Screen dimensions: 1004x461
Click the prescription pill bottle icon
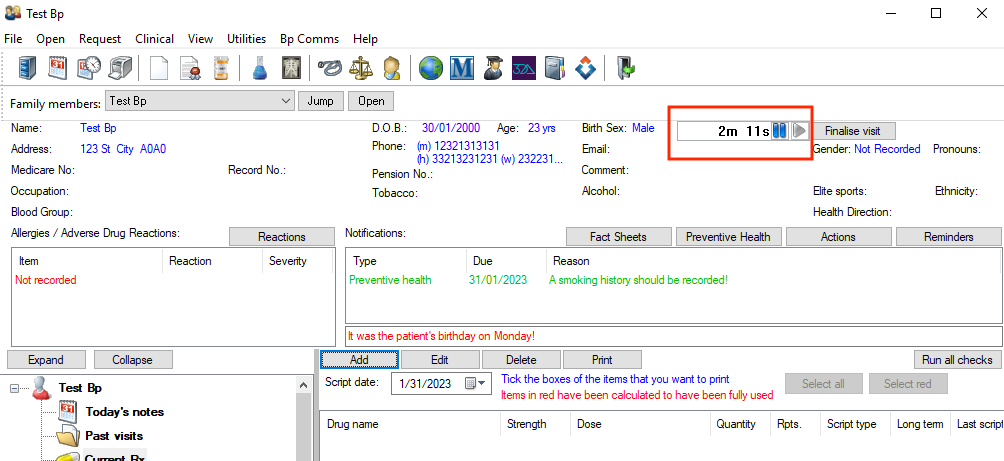click(220, 68)
